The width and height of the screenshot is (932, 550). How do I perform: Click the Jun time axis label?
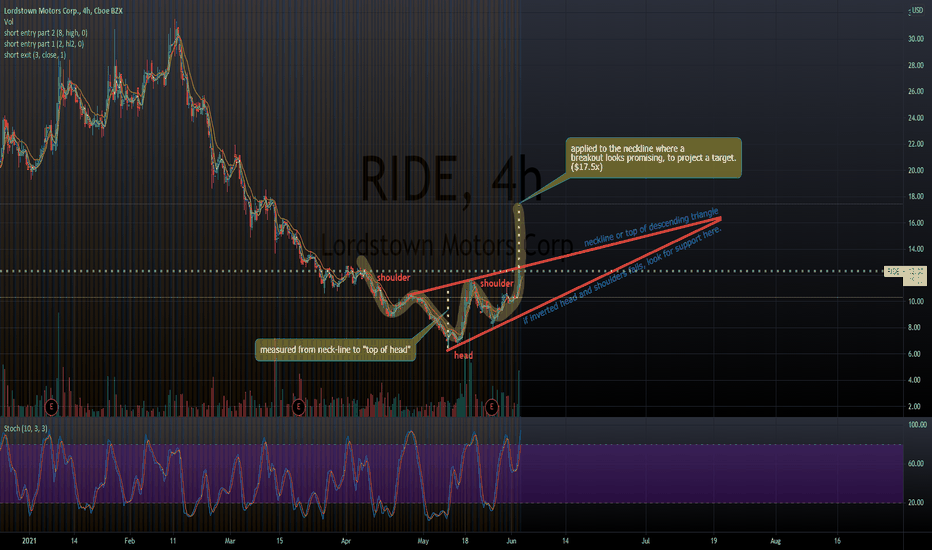click(x=511, y=541)
